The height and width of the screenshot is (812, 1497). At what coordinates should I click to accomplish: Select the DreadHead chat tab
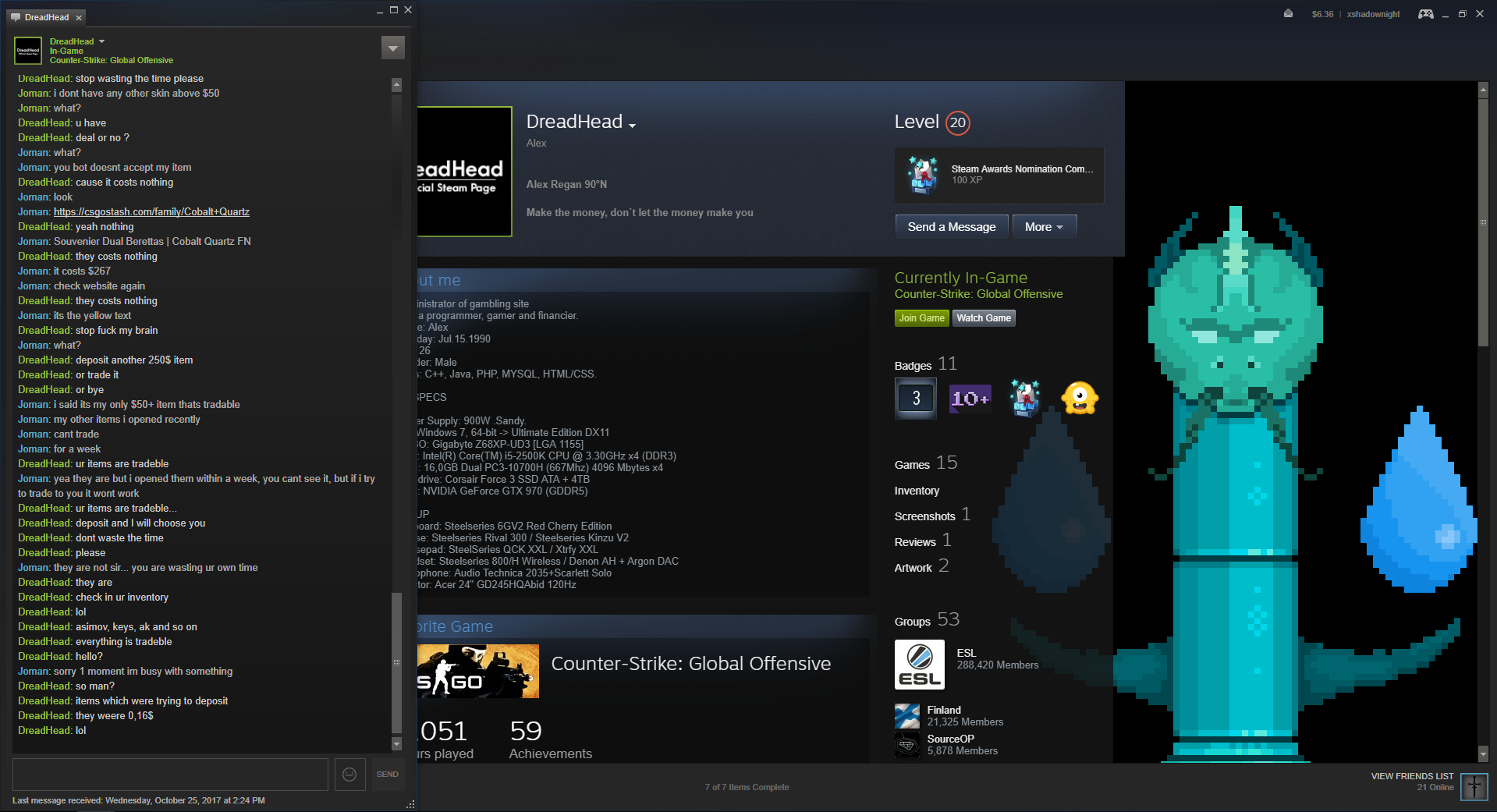[47, 17]
